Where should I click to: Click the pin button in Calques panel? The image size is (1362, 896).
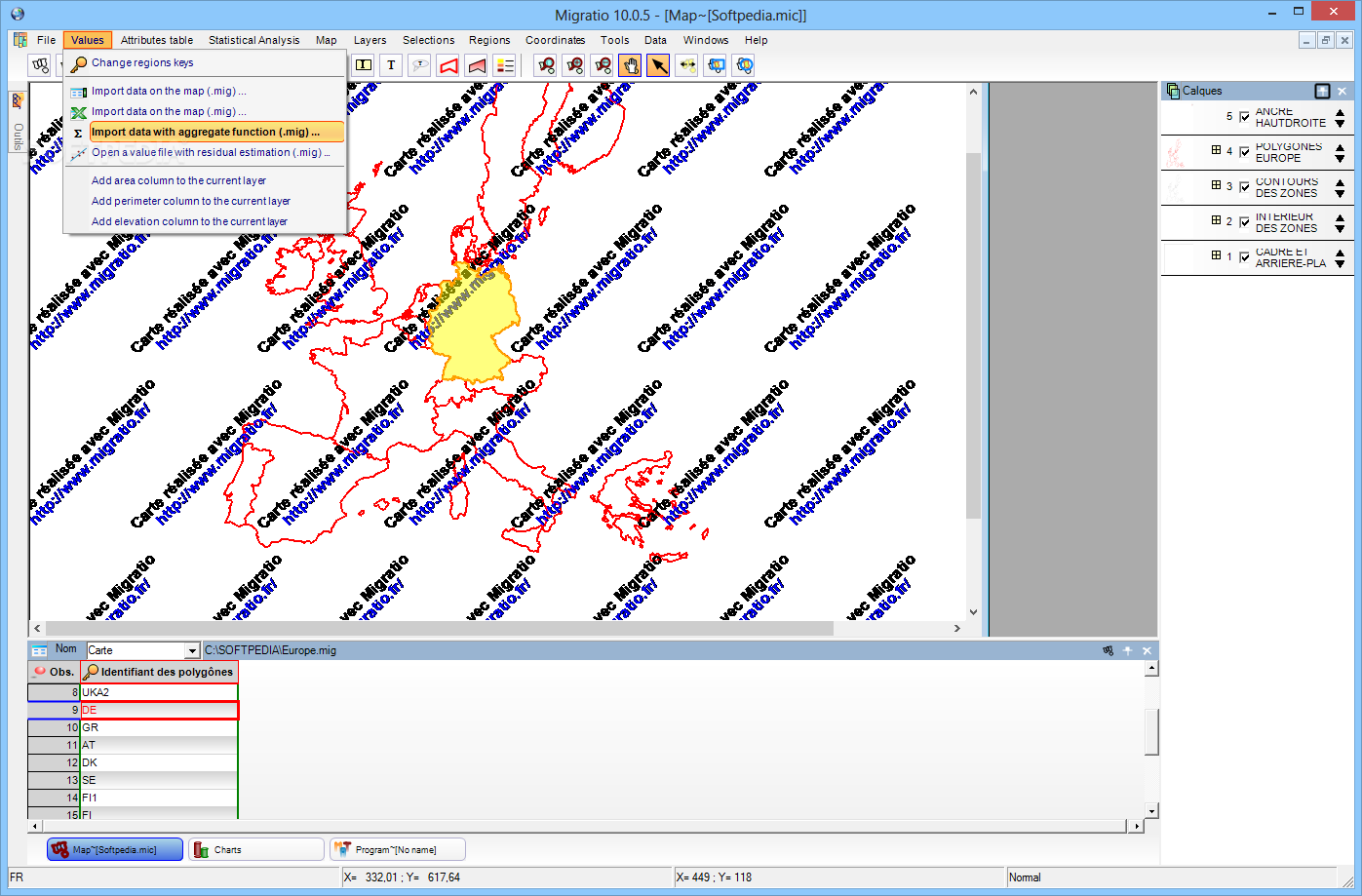pyautogui.click(x=1322, y=91)
